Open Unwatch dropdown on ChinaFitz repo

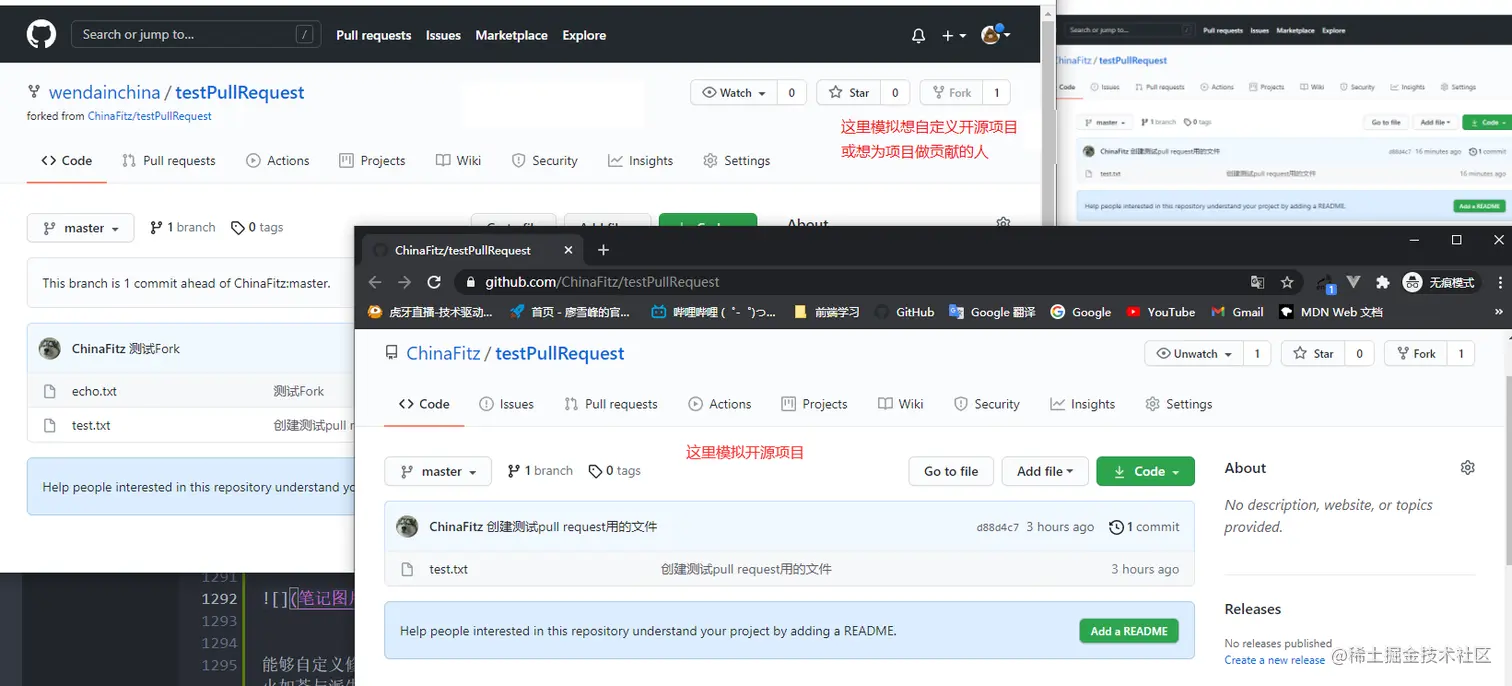click(1194, 354)
